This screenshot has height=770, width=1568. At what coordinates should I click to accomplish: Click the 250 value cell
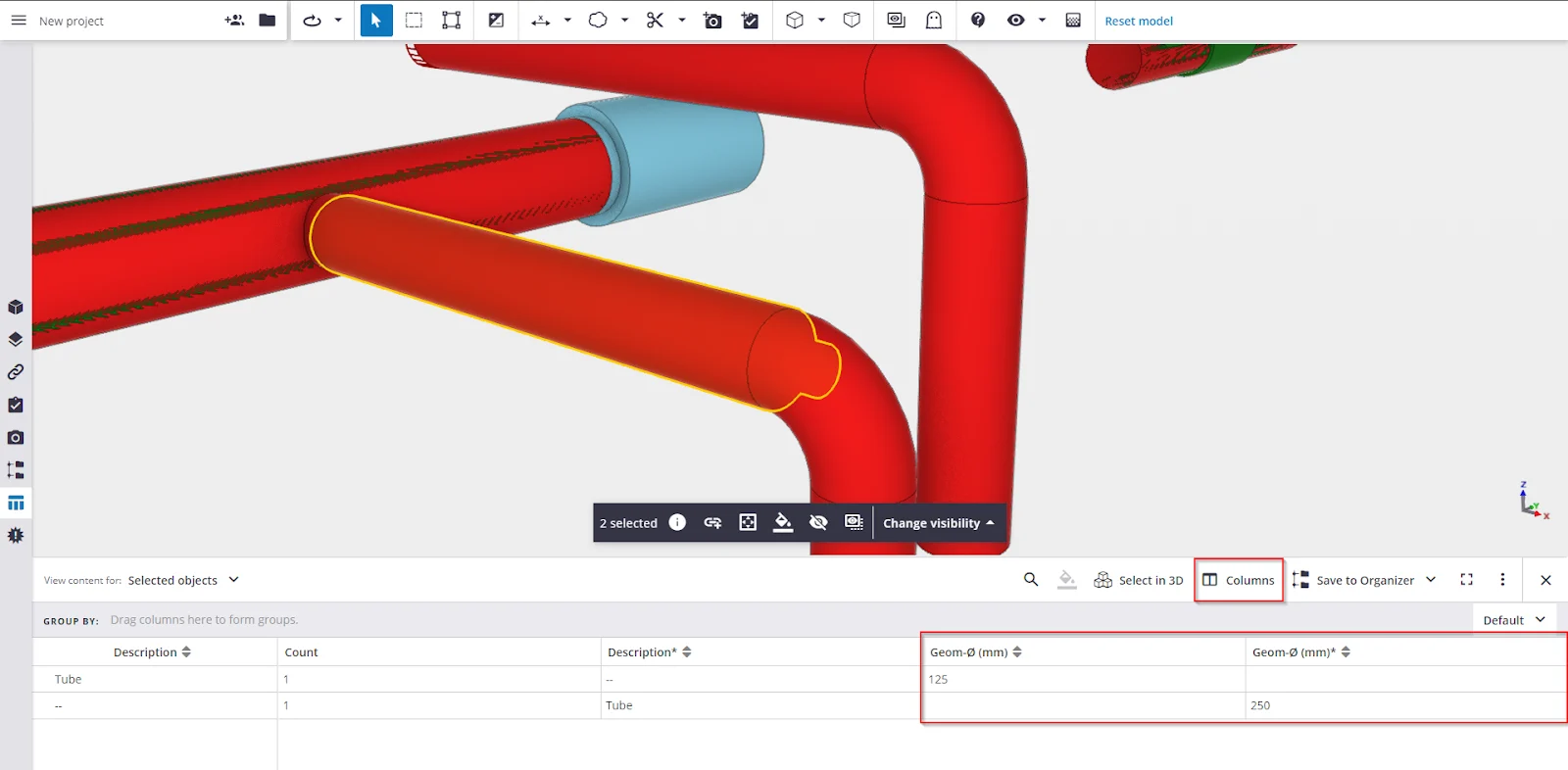coord(1405,705)
